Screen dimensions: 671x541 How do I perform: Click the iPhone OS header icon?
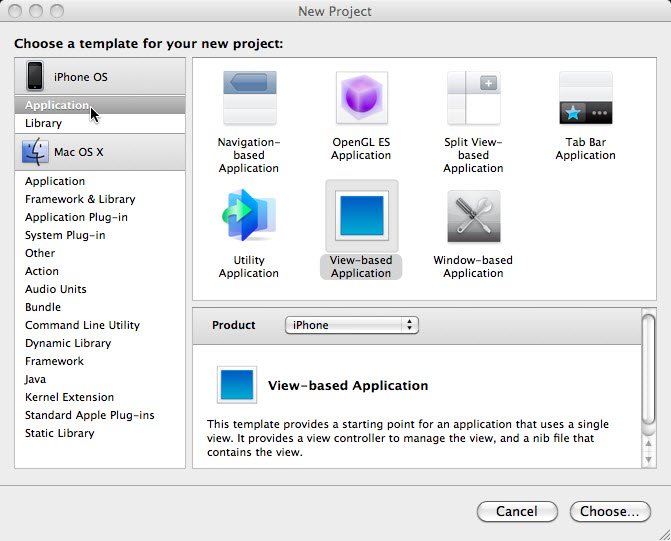35,76
